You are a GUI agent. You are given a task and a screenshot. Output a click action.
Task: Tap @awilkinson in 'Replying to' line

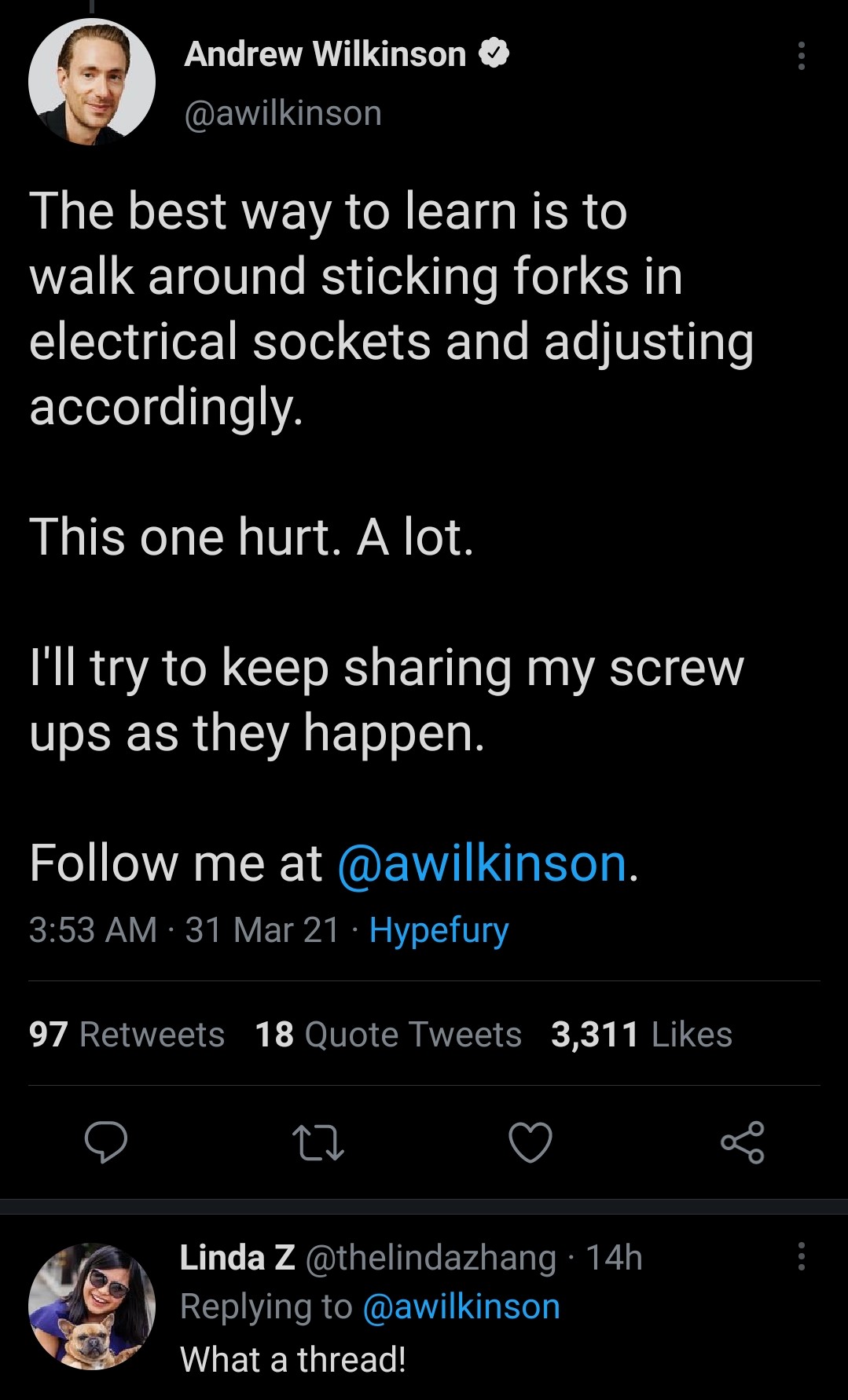tap(461, 1307)
